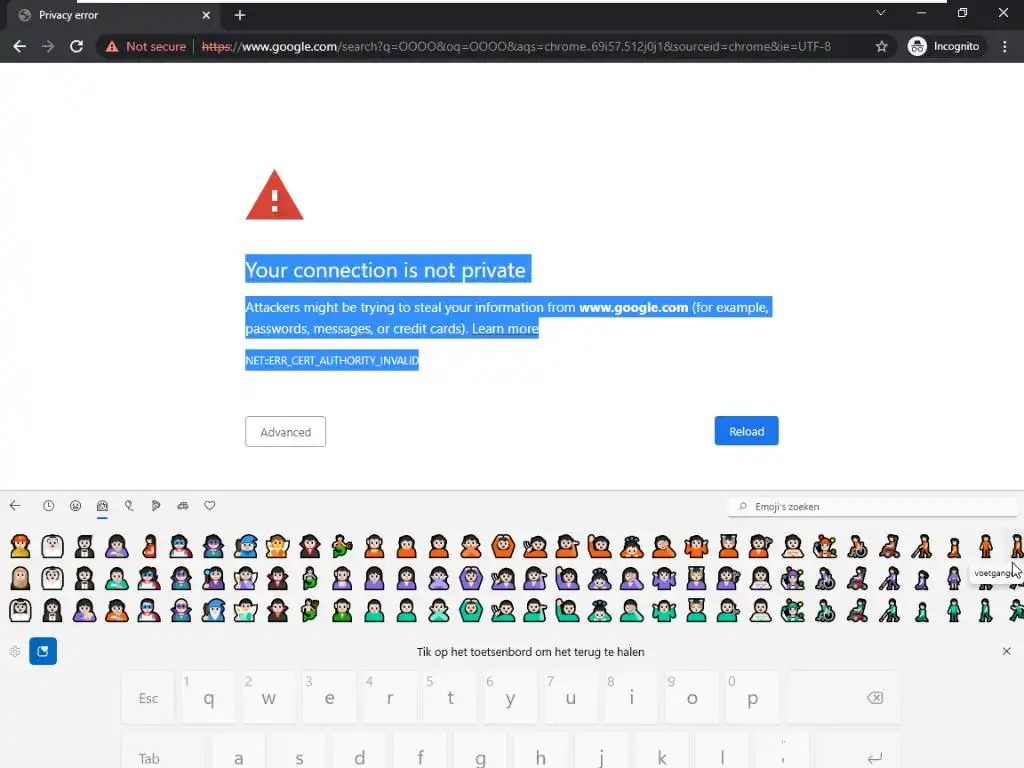Screen dimensions: 1024x768
Task: Insert the purple woman shrugging emoji
Action: tap(664, 578)
